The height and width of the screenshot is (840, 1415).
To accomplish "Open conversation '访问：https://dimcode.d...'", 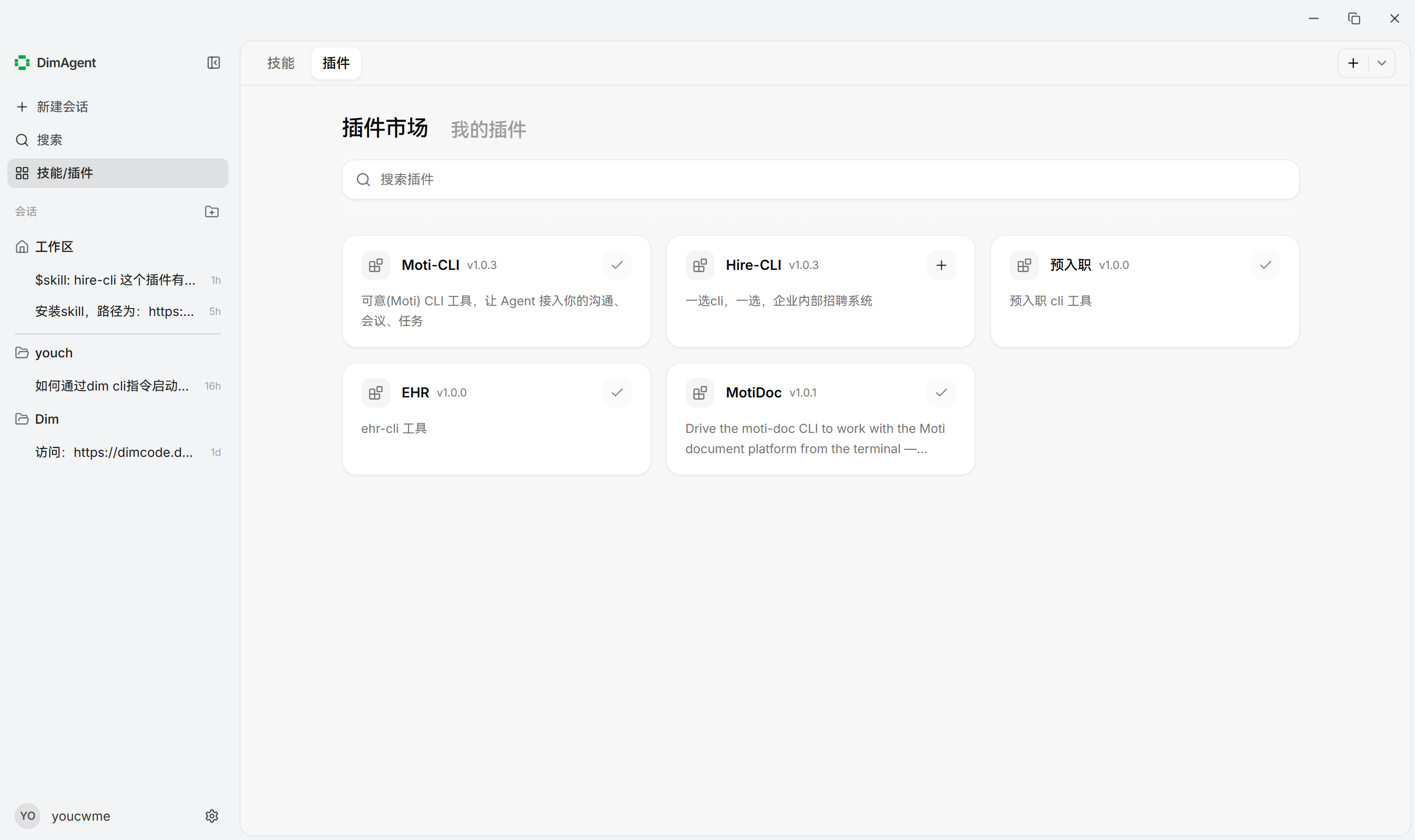I will point(118,452).
